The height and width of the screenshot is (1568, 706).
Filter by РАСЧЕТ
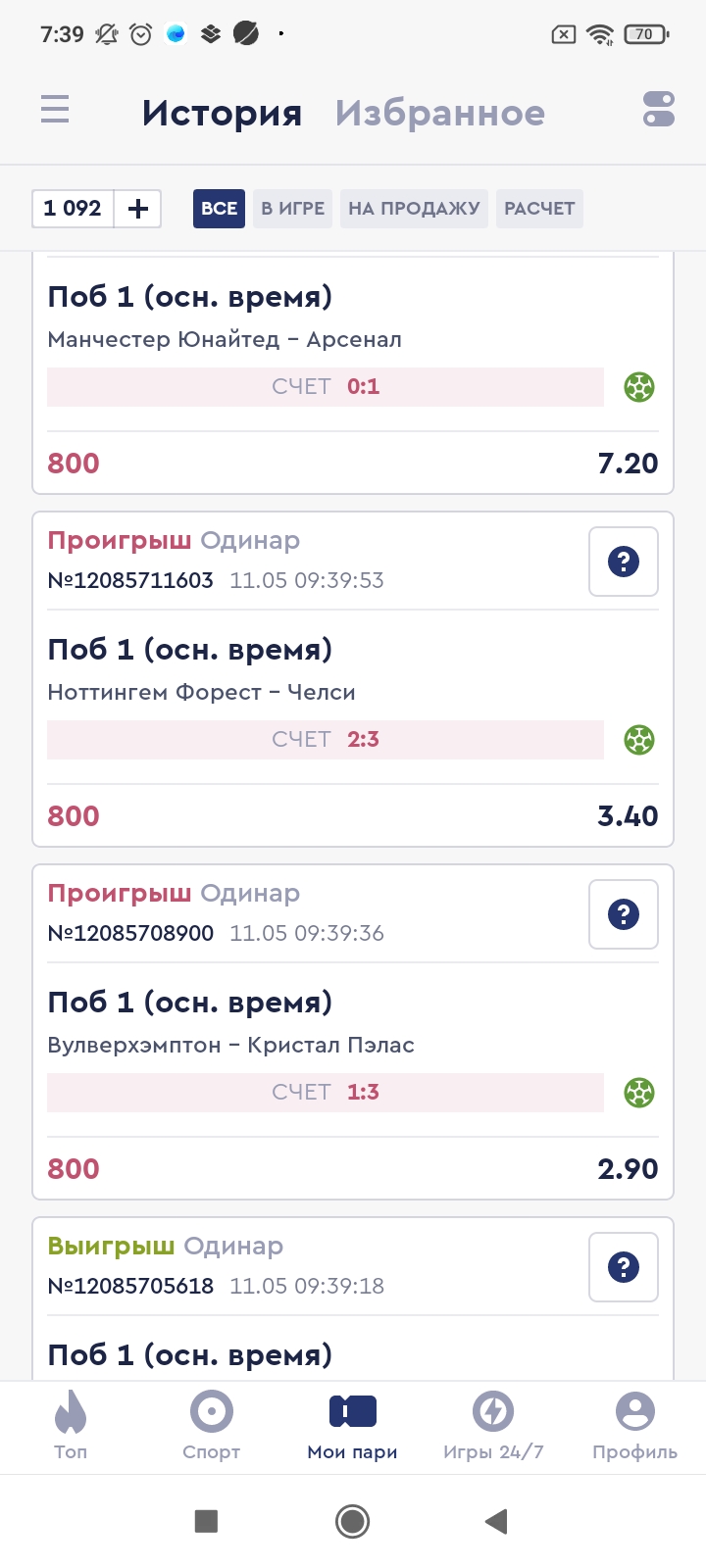pos(539,209)
